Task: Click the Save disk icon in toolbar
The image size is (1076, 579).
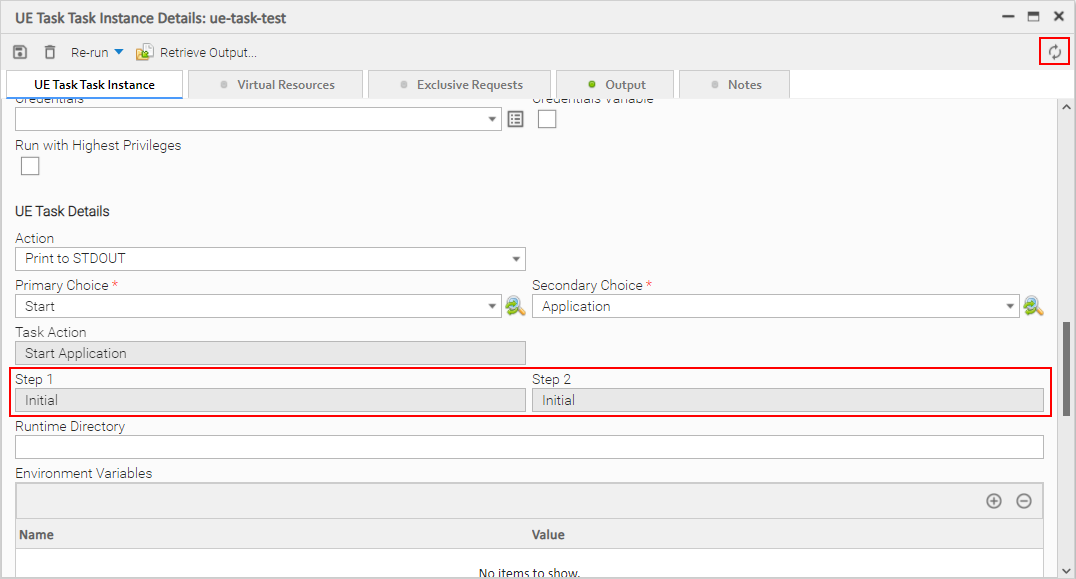Action: click(20, 52)
